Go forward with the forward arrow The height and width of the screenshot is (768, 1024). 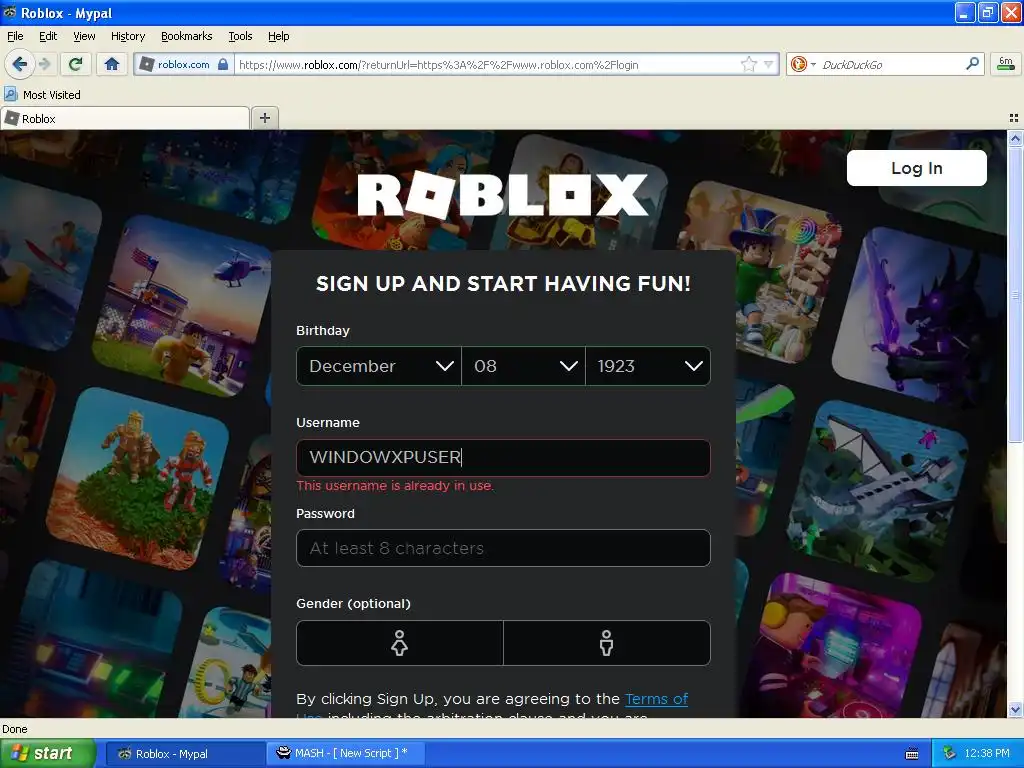pyautogui.click(x=44, y=64)
